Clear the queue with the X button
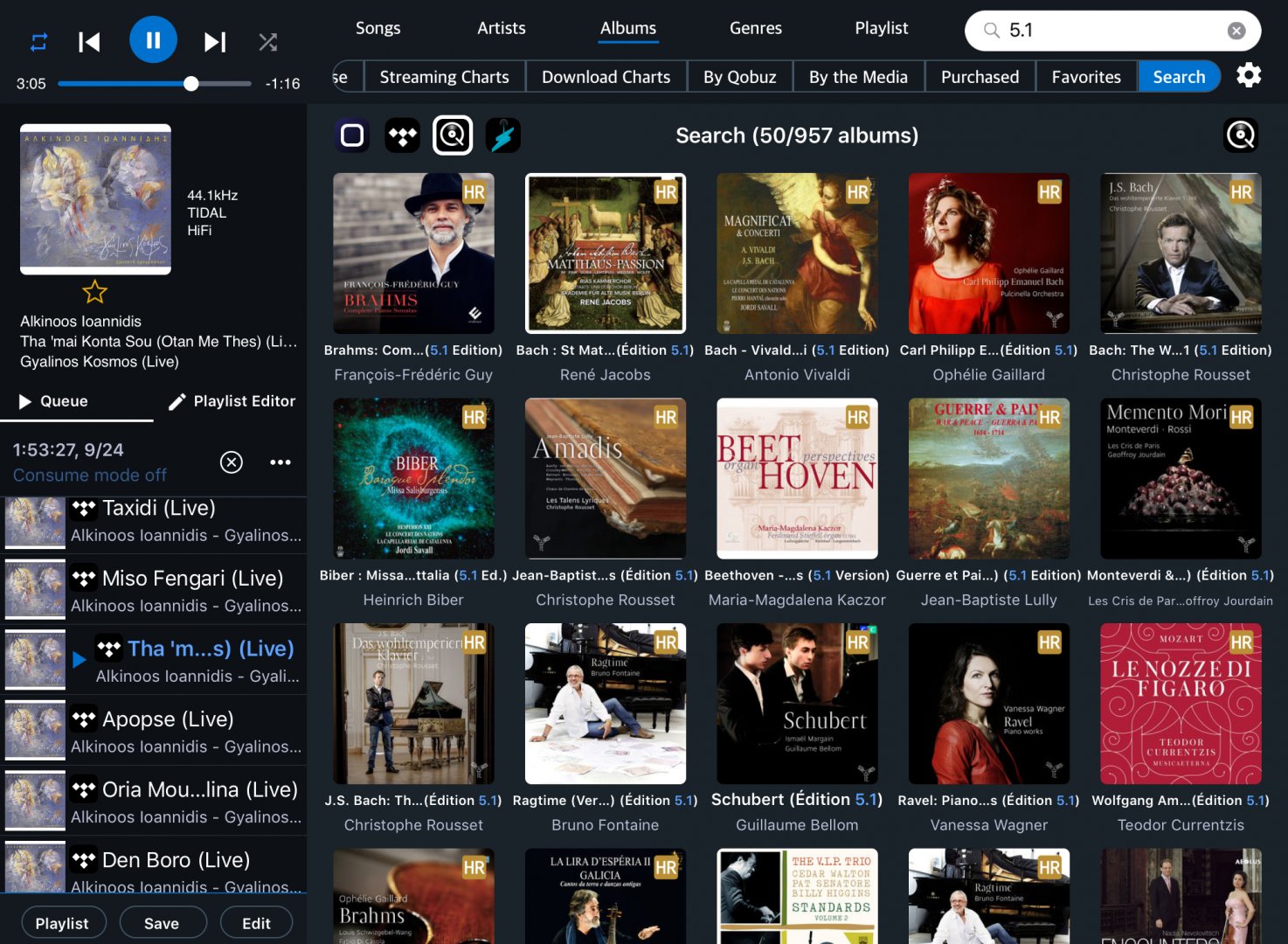This screenshot has width=1288, height=944. coord(232,462)
